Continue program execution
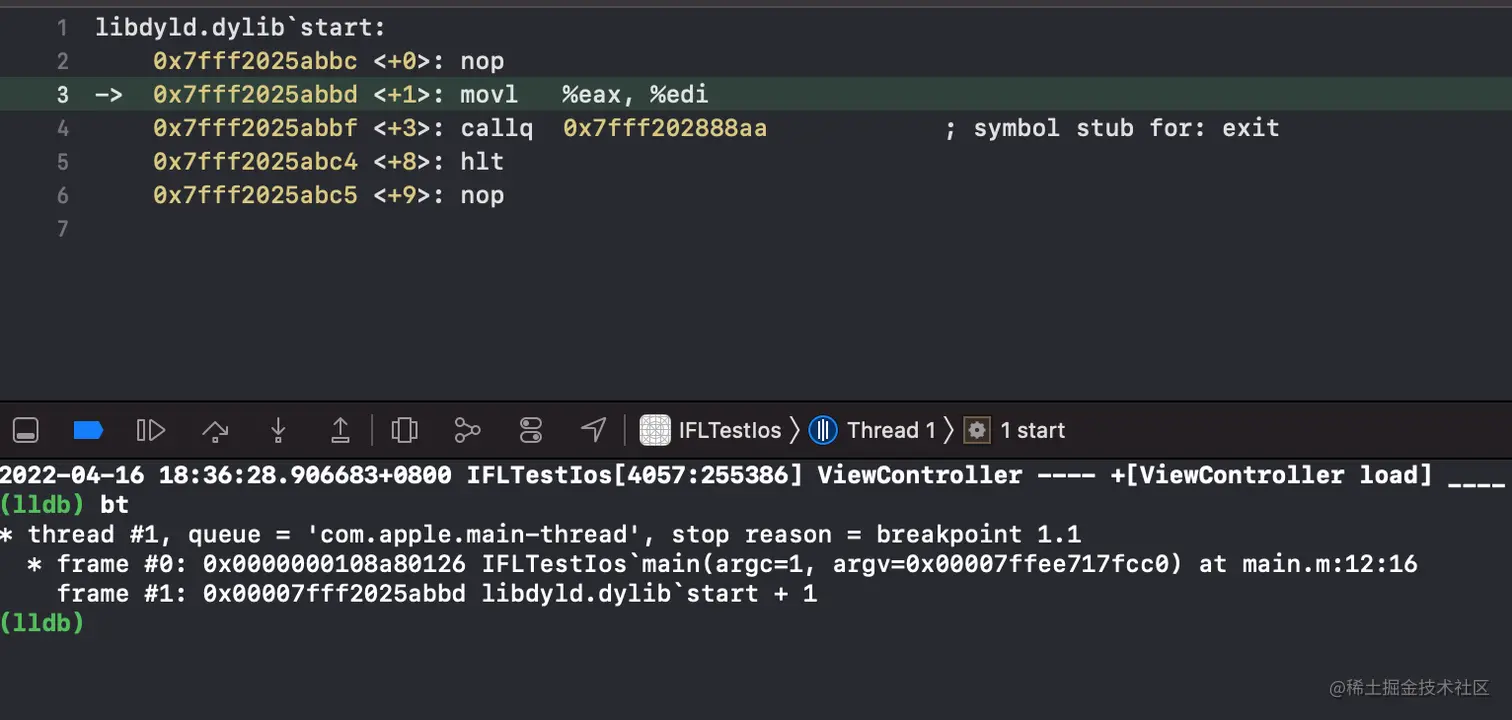Viewport: 1512px width, 720px height. coord(150,431)
